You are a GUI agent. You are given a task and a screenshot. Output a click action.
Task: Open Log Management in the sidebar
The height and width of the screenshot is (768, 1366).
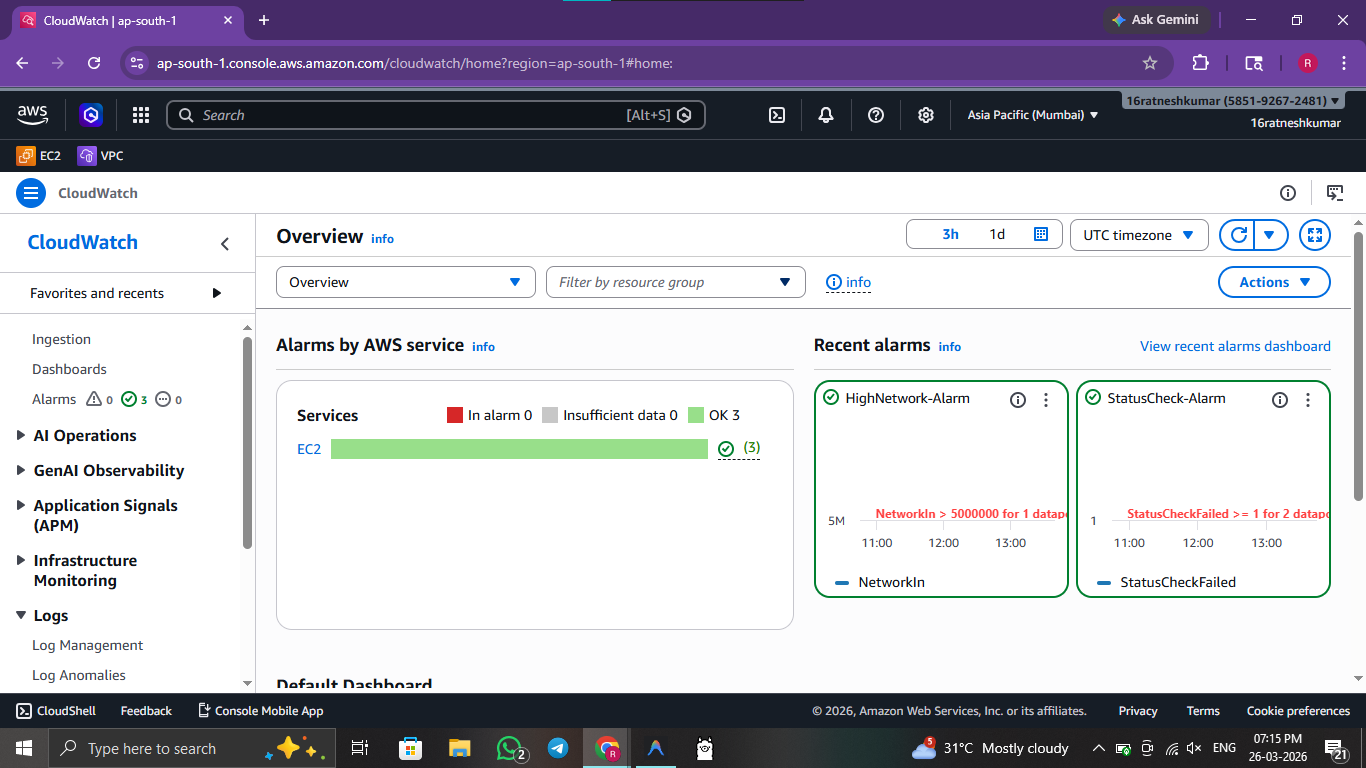pyautogui.click(x=87, y=646)
